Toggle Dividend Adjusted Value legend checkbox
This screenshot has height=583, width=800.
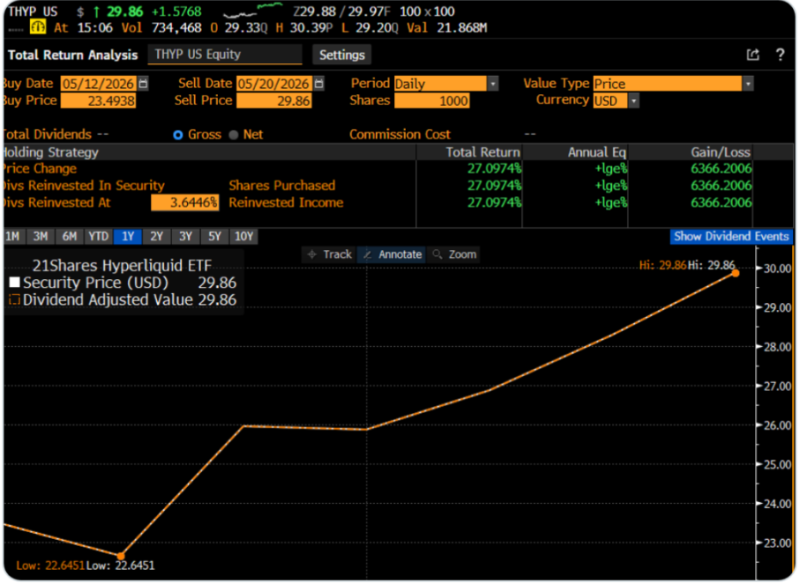click(x=14, y=299)
